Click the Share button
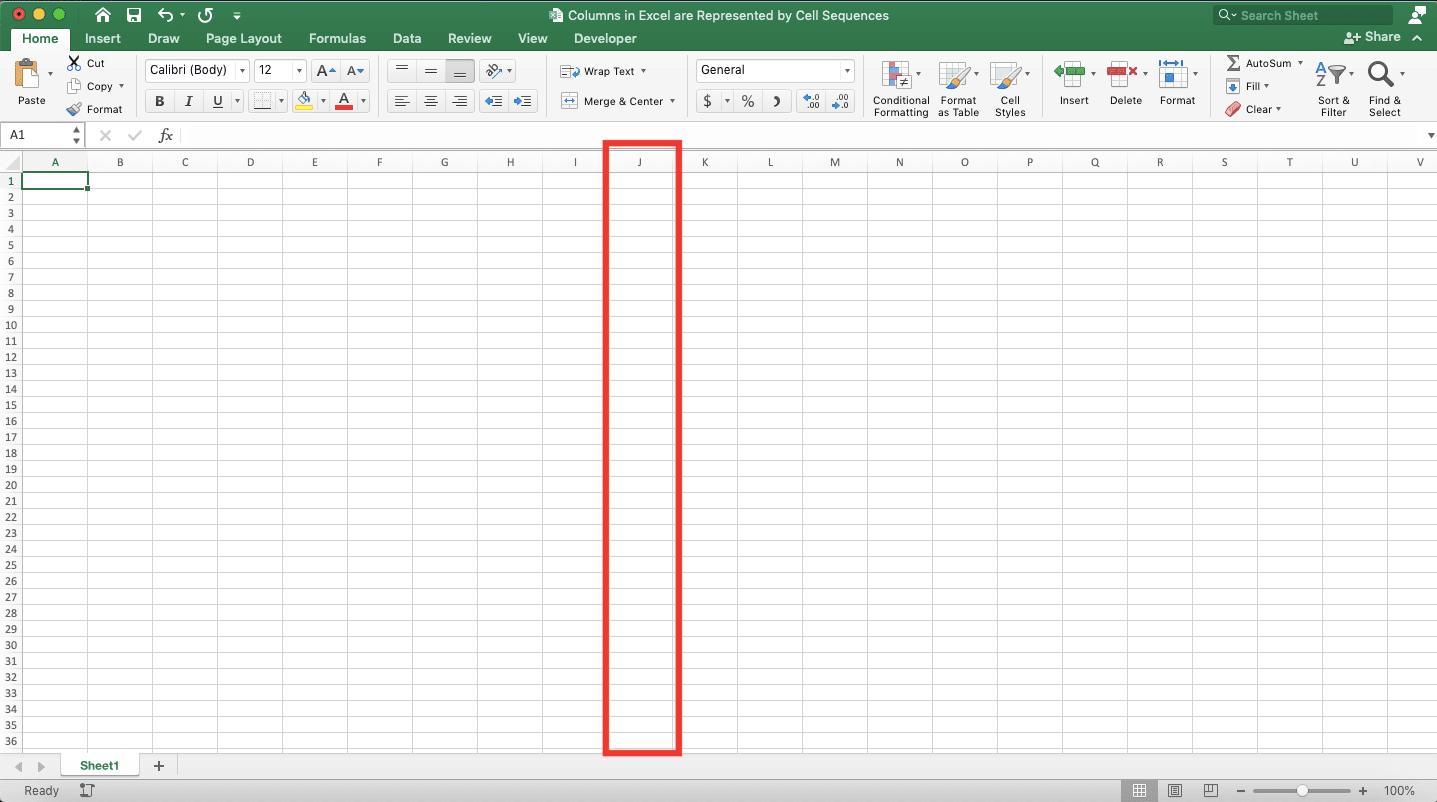The image size is (1437, 802). pyautogui.click(x=1372, y=37)
